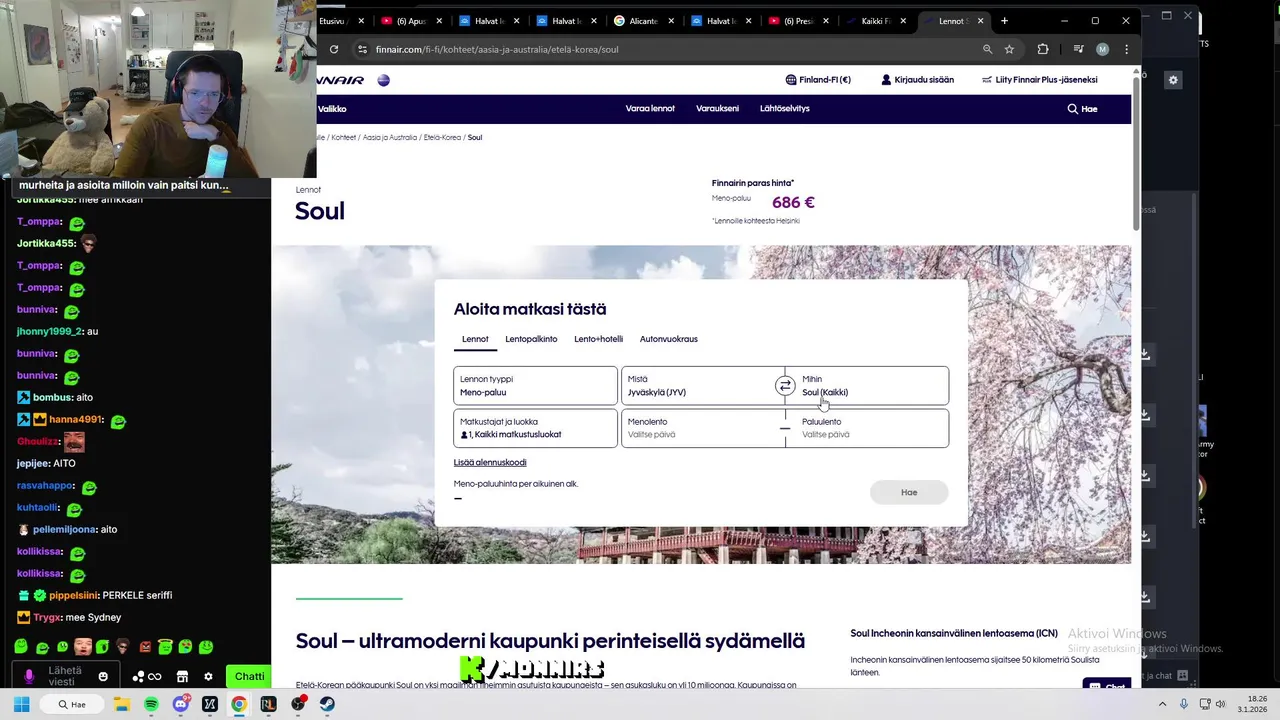Open Finland-FI (€) region selector

point(818,80)
